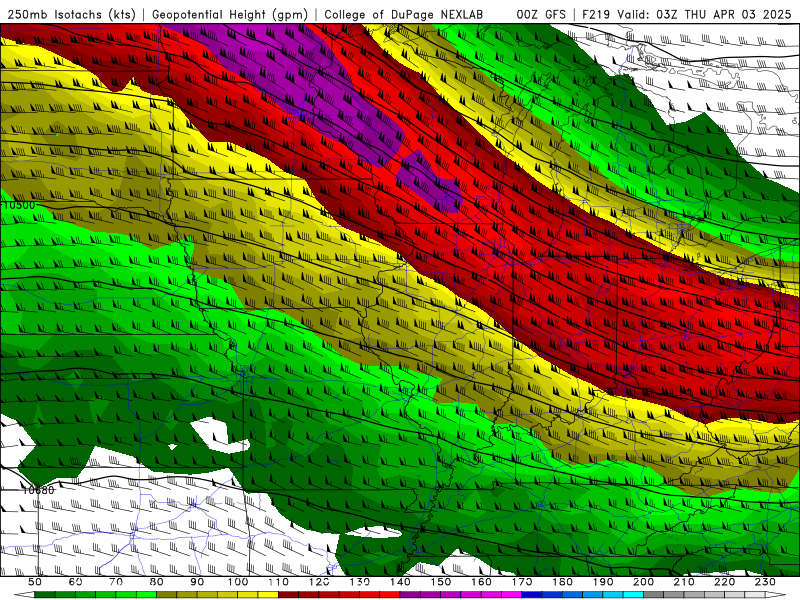Click the 90 value on the legend scale

(197, 582)
